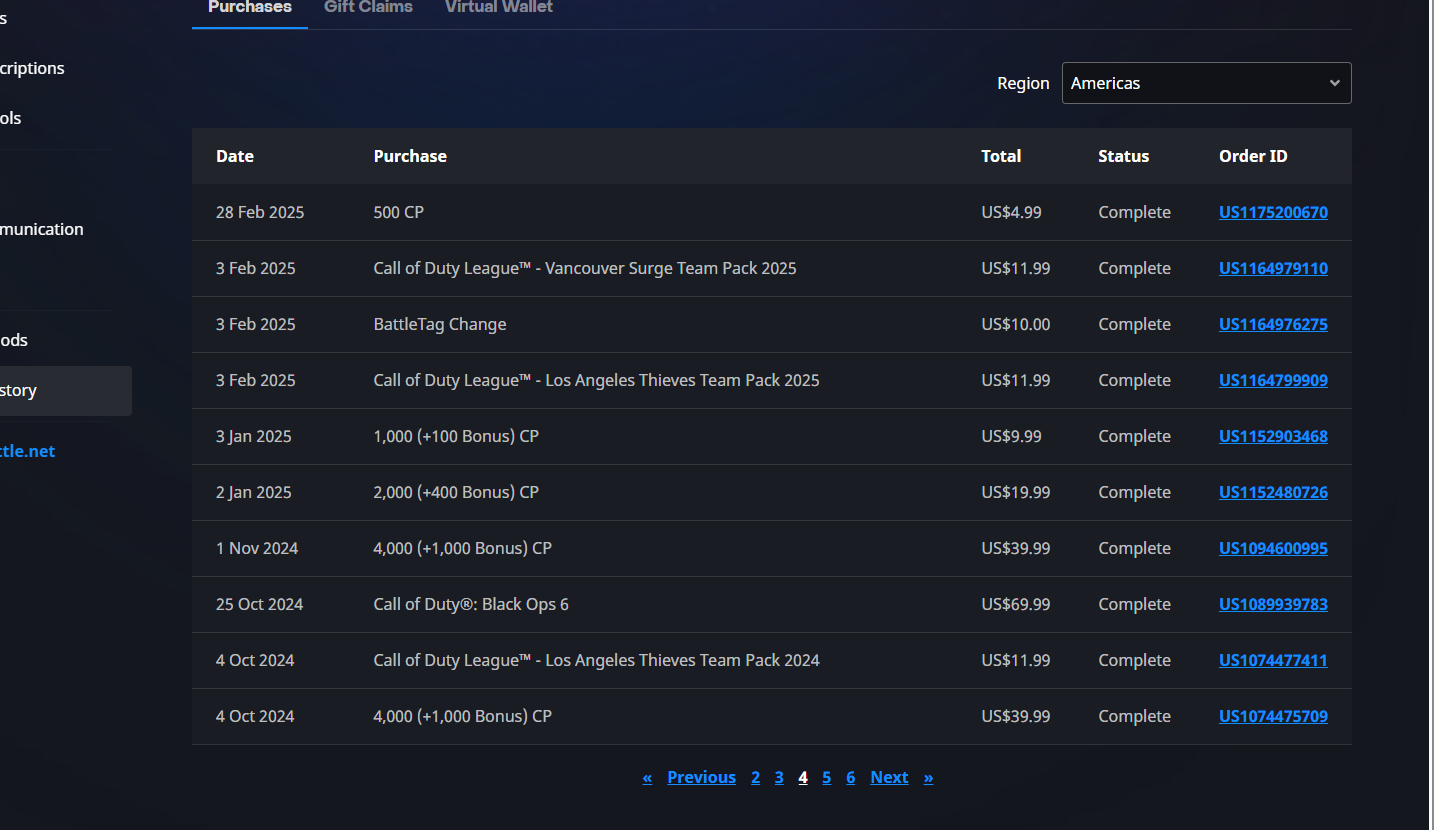1434x830 pixels.
Task: Select the BattleTag Change purchase
Action: pos(440,324)
